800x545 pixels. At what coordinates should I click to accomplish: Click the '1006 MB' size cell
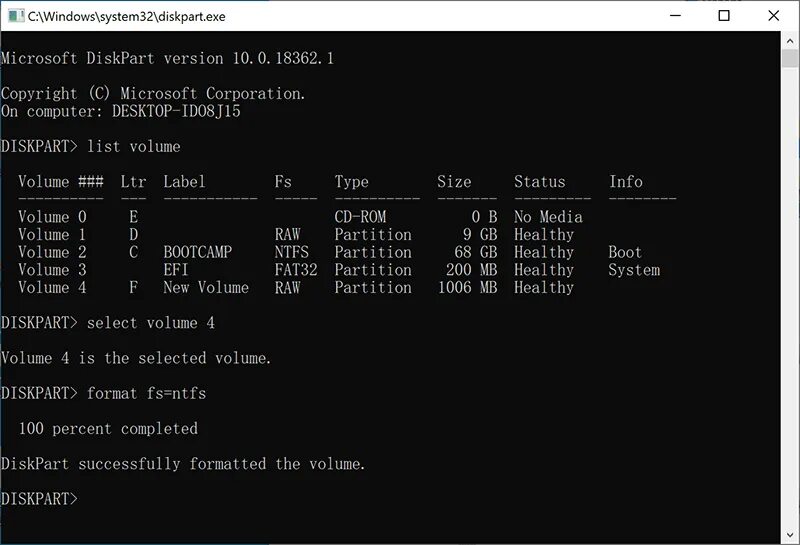(467, 287)
